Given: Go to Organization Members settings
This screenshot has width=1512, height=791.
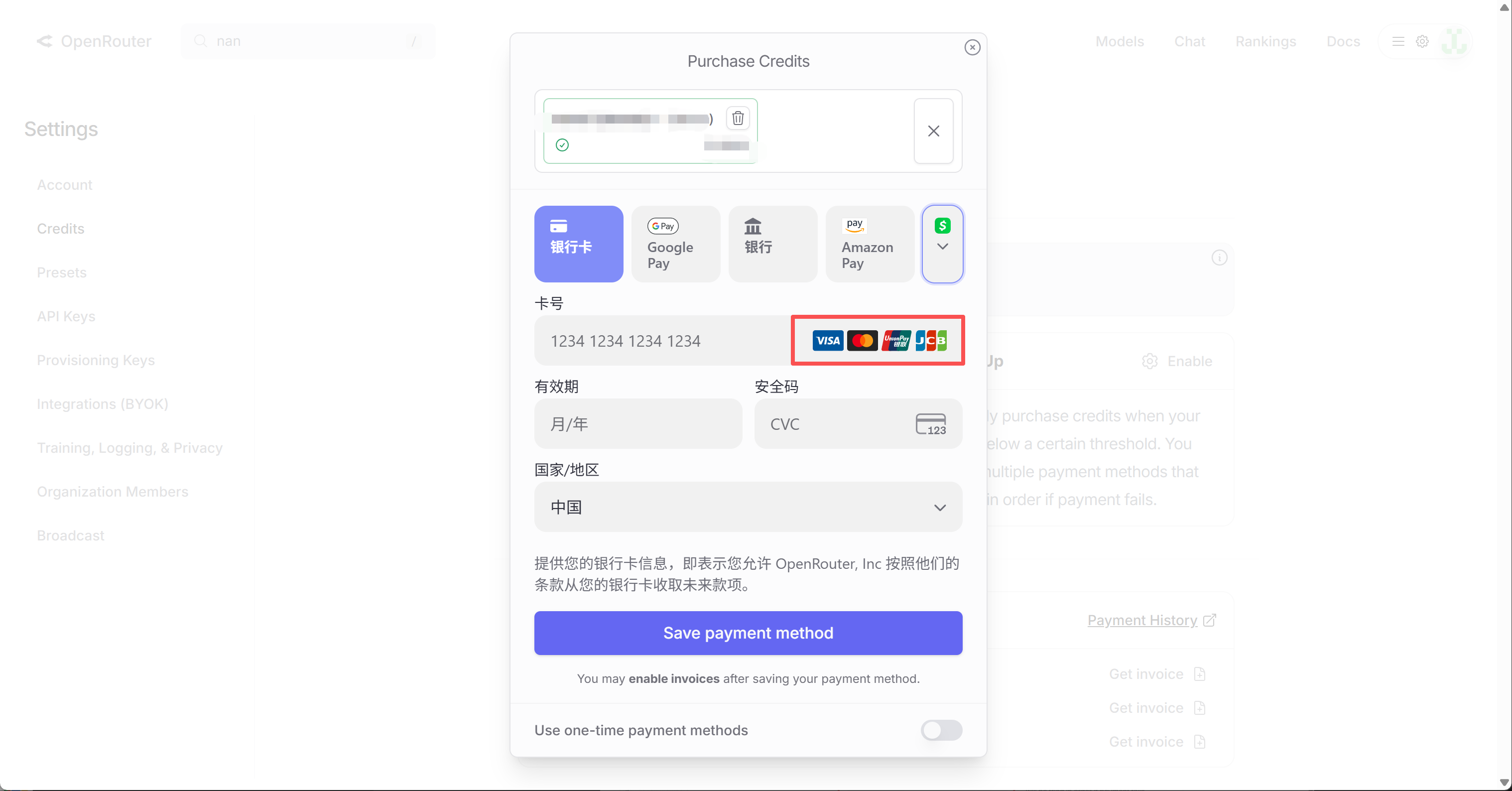Looking at the screenshot, I should click(113, 492).
